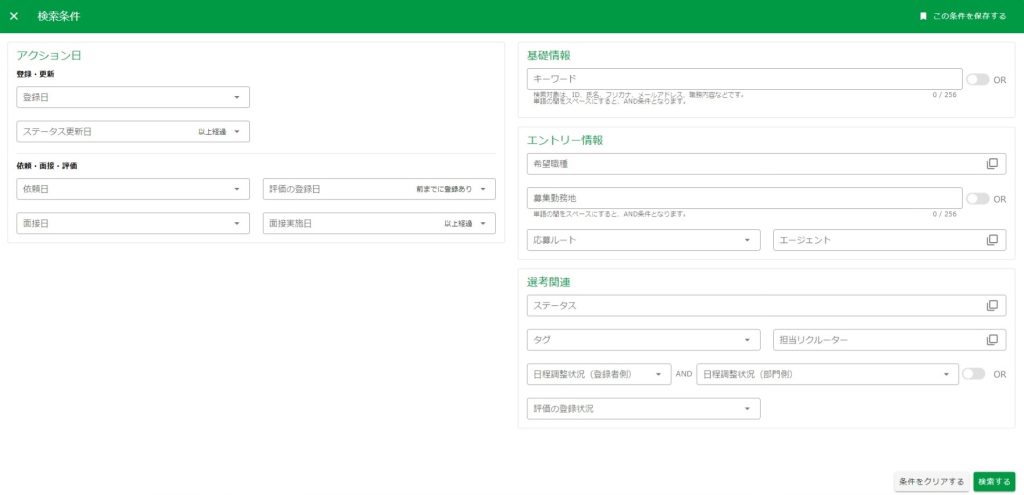
Task: Expand the タグ dropdown
Action: 746,340
